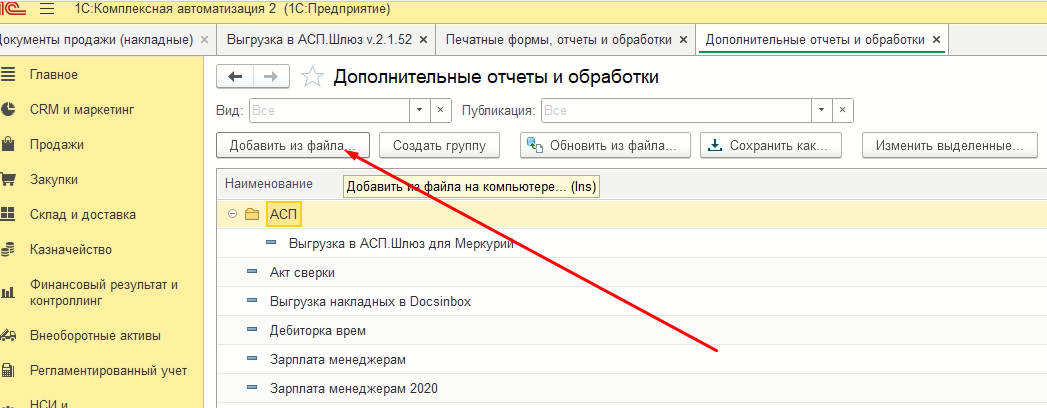Viewport: 1047px width, 408px height.
Task: Go forward with the right arrow
Action: [271, 77]
